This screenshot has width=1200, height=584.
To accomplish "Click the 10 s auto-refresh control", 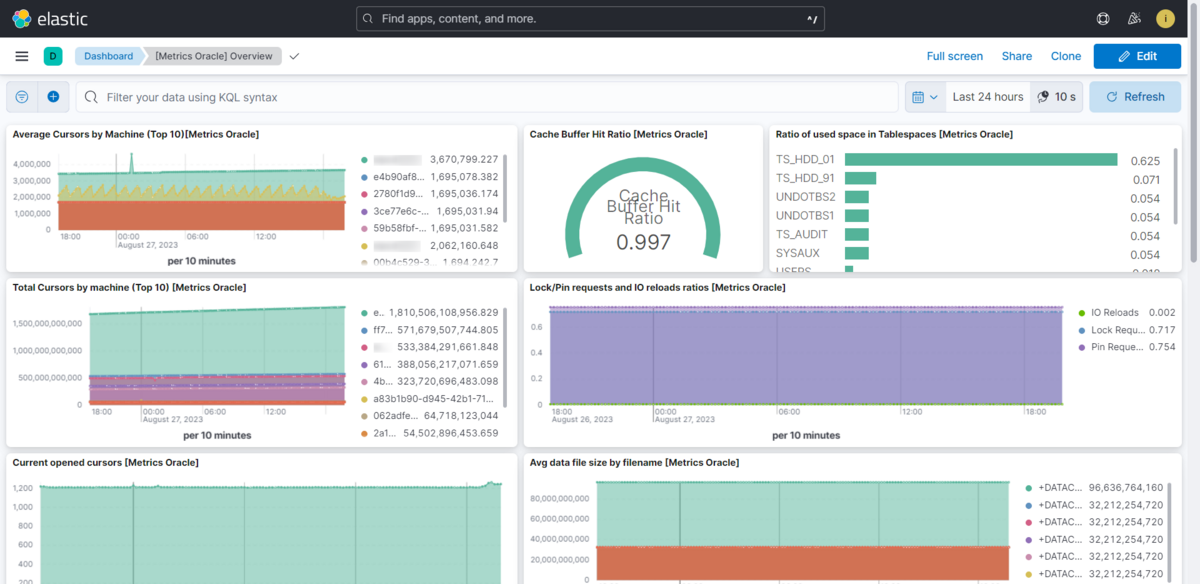I will coord(1056,96).
